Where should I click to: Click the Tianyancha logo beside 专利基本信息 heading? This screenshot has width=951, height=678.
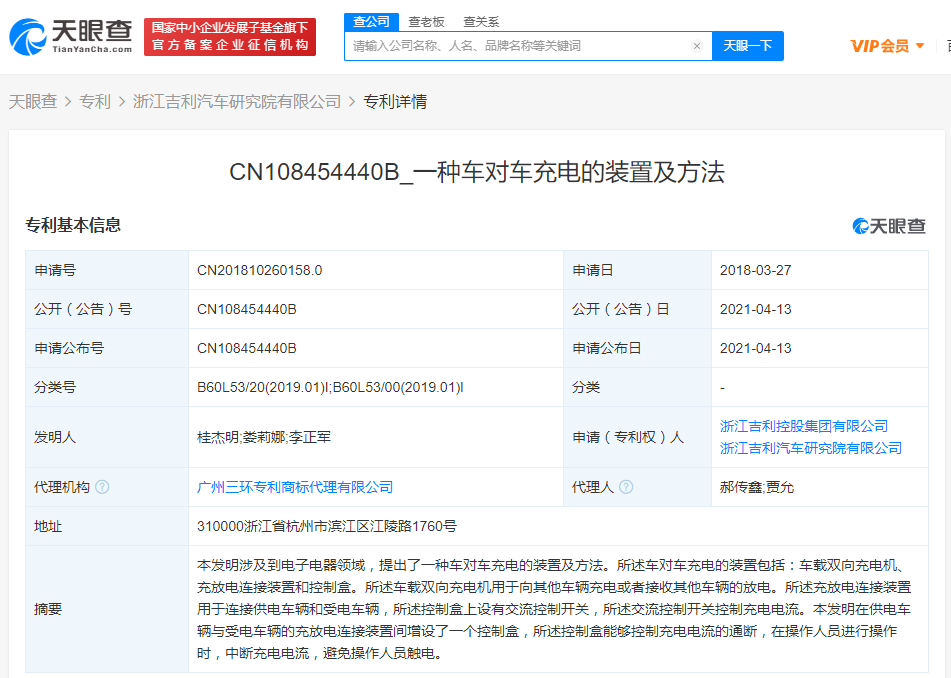(x=890, y=226)
